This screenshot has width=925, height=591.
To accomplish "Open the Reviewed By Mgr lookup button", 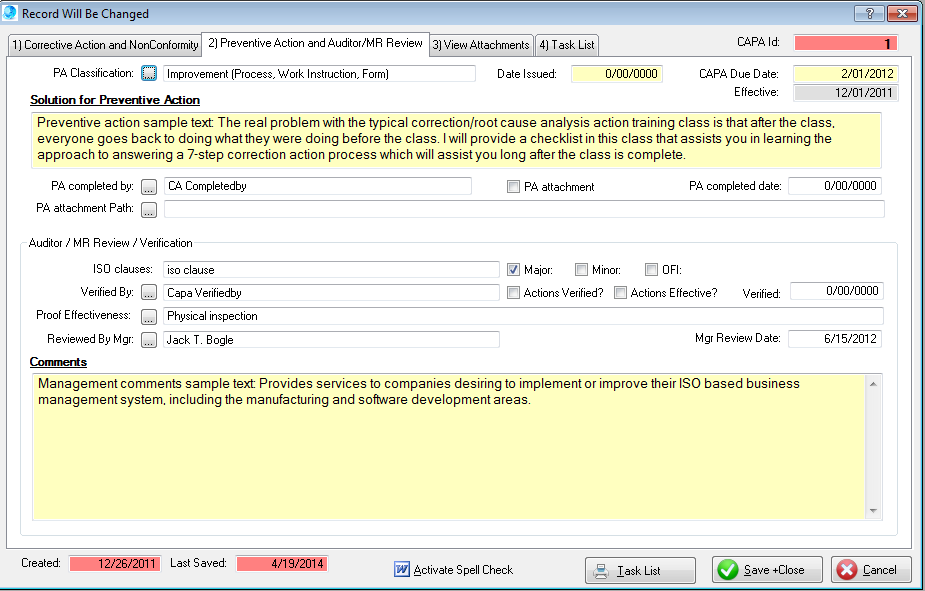I will tap(149, 340).
